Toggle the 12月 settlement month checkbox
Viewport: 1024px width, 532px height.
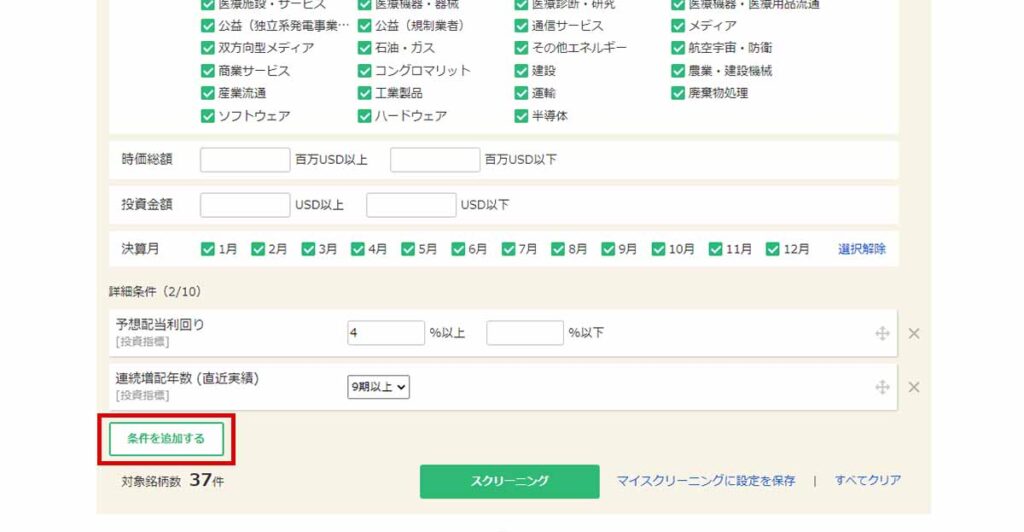[773, 249]
